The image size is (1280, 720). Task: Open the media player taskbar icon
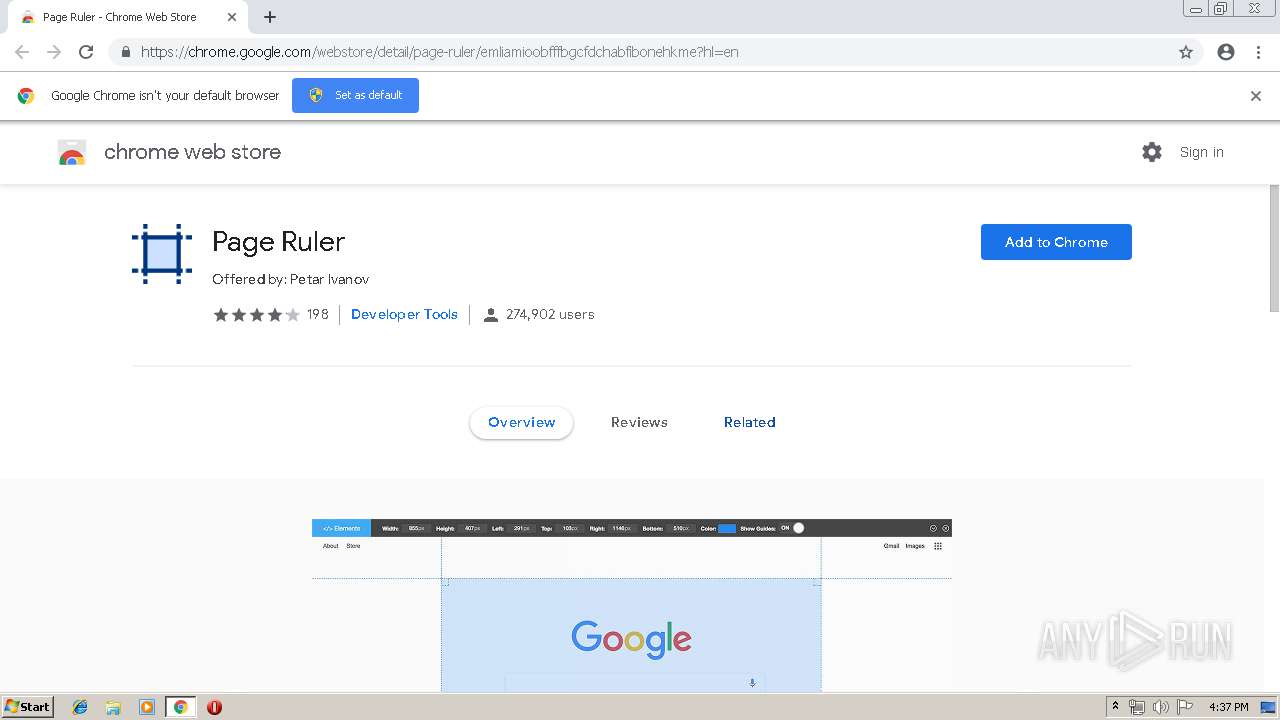point(147,707)
